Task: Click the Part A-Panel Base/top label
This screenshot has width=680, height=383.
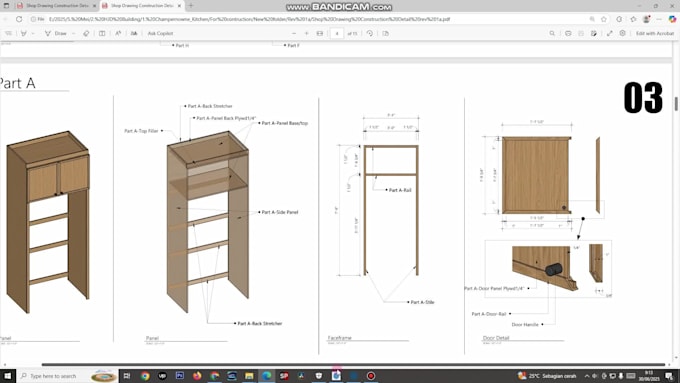Action: tap(284, 123)
